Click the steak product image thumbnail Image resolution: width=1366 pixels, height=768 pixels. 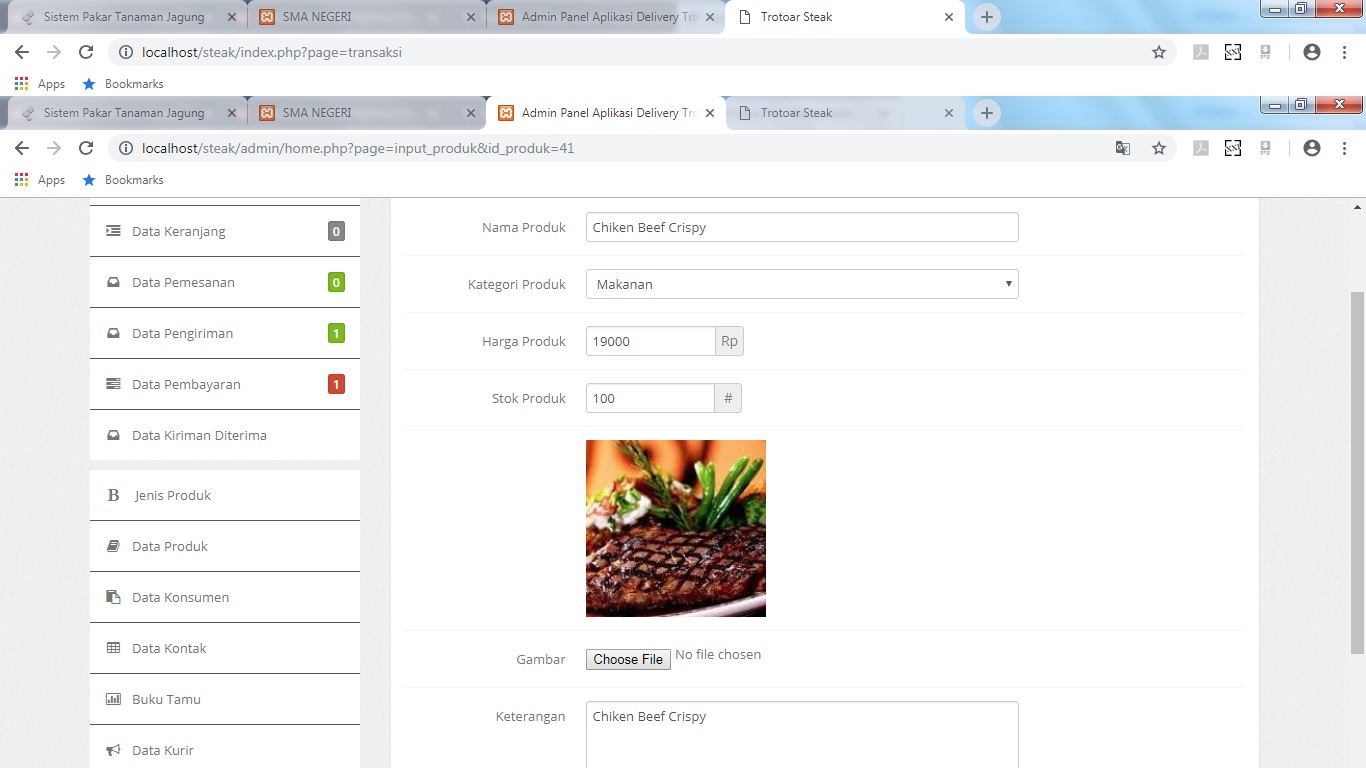(x=675, y=528)
